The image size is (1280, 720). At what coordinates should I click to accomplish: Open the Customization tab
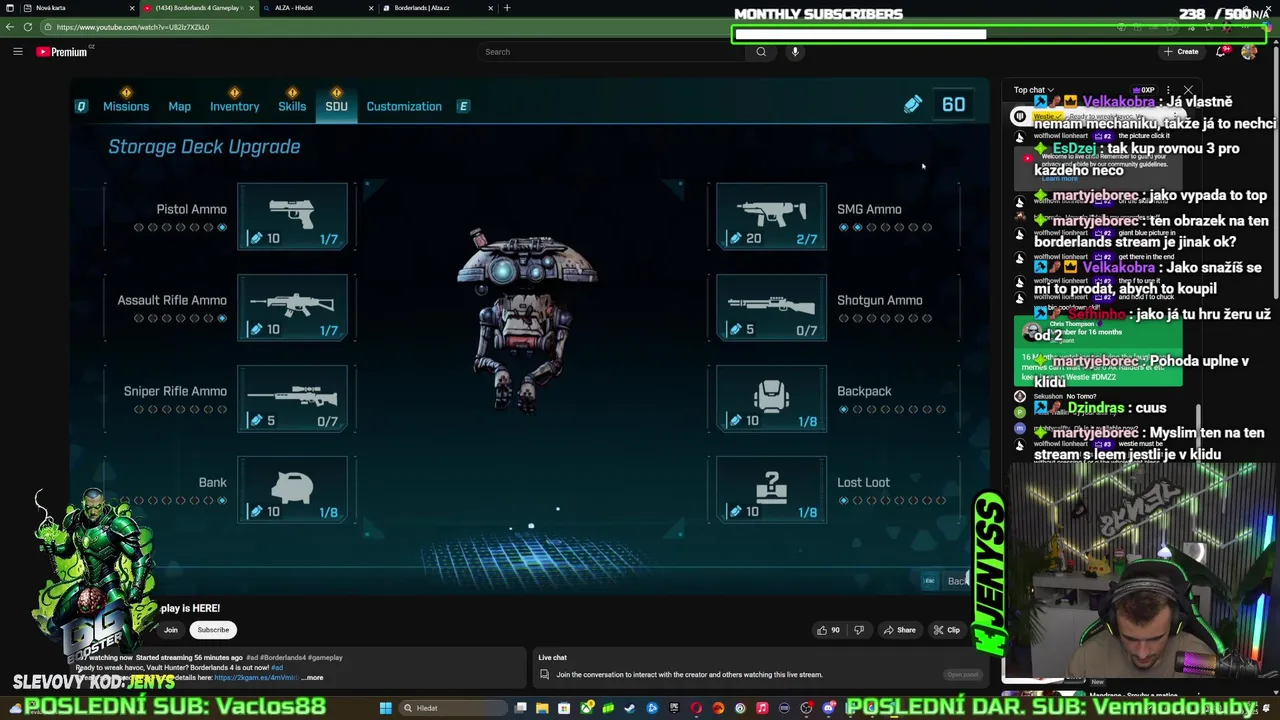point(404,106)
